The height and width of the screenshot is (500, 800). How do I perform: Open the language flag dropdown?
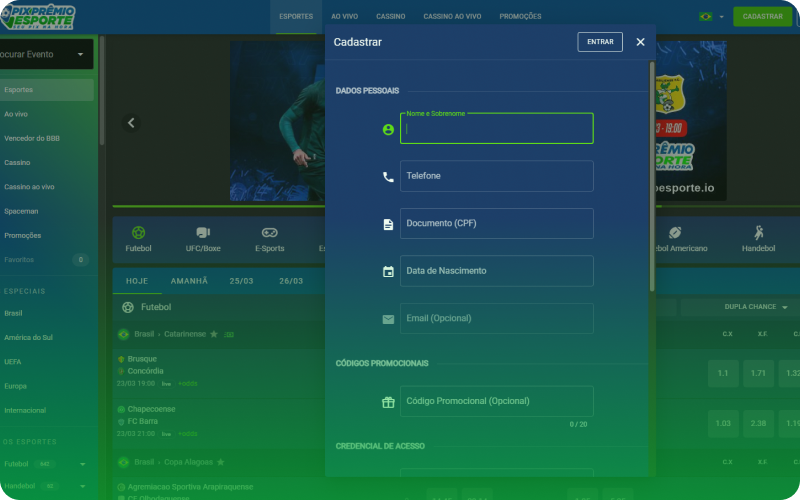[711, 16]
